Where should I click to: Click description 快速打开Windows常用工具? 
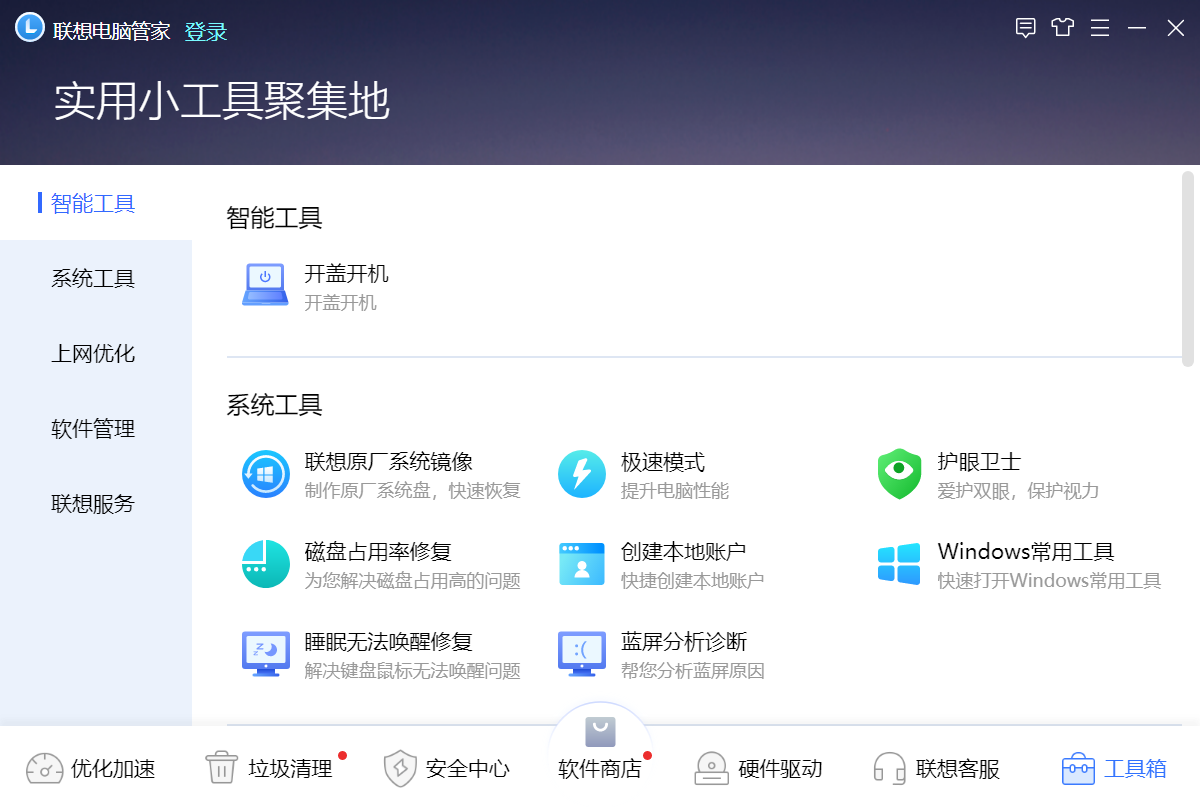(1049, 581)
